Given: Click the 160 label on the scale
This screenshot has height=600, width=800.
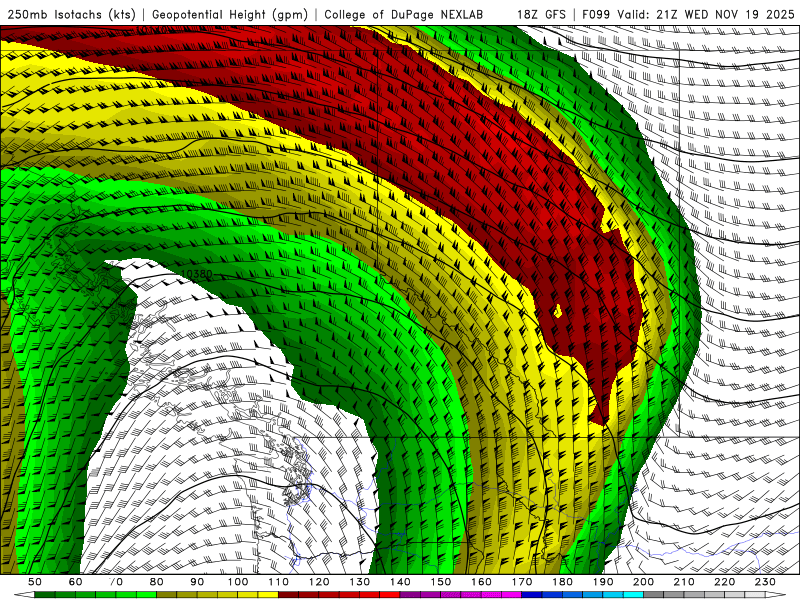Looking at the screenshot, I should tap(481, 582).
